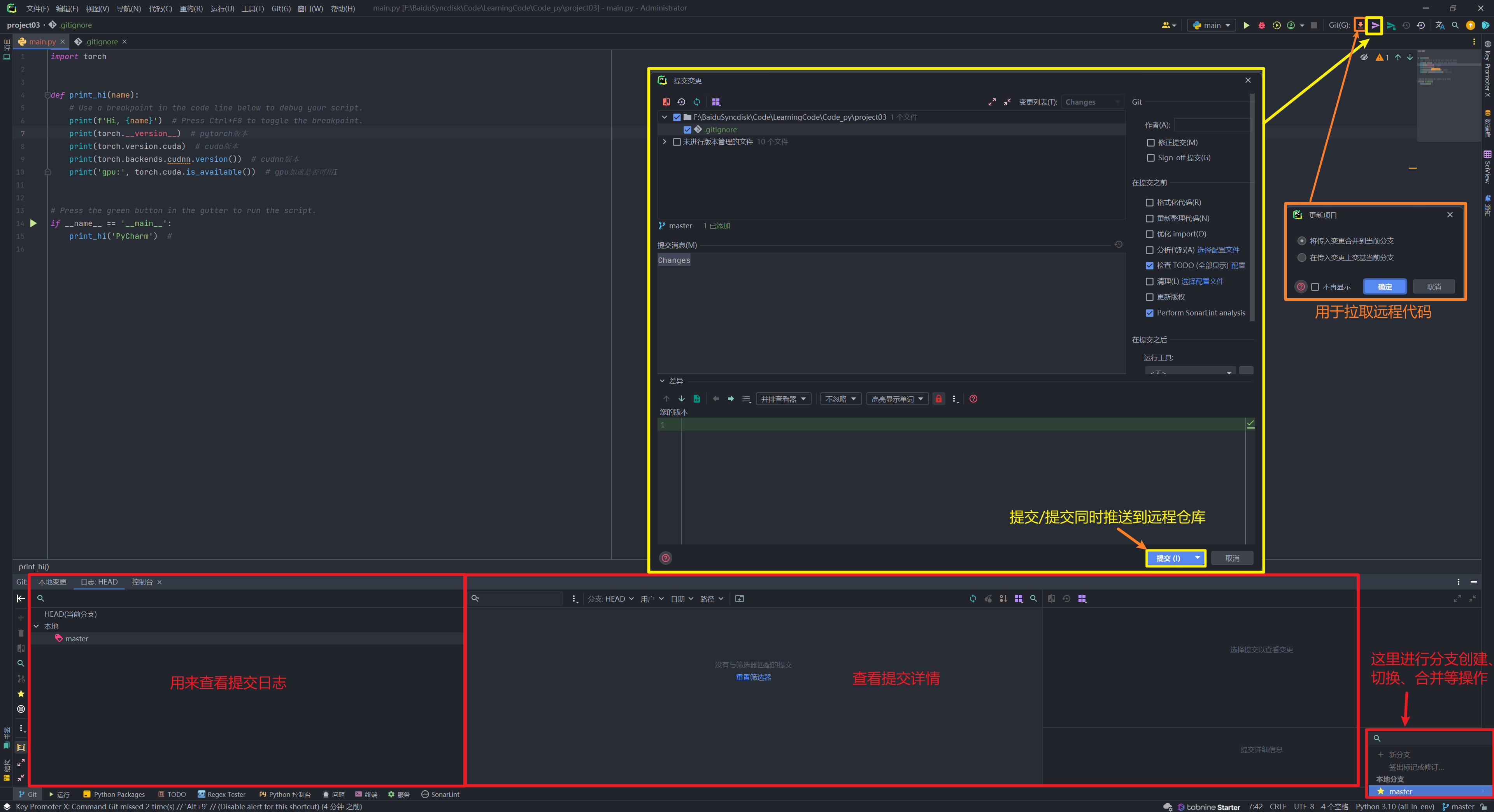The height and width of the screenshot is (812, 1494).
Task: Check the 优化 import(O) checkbox
Action: click(x=1150, y=234)
